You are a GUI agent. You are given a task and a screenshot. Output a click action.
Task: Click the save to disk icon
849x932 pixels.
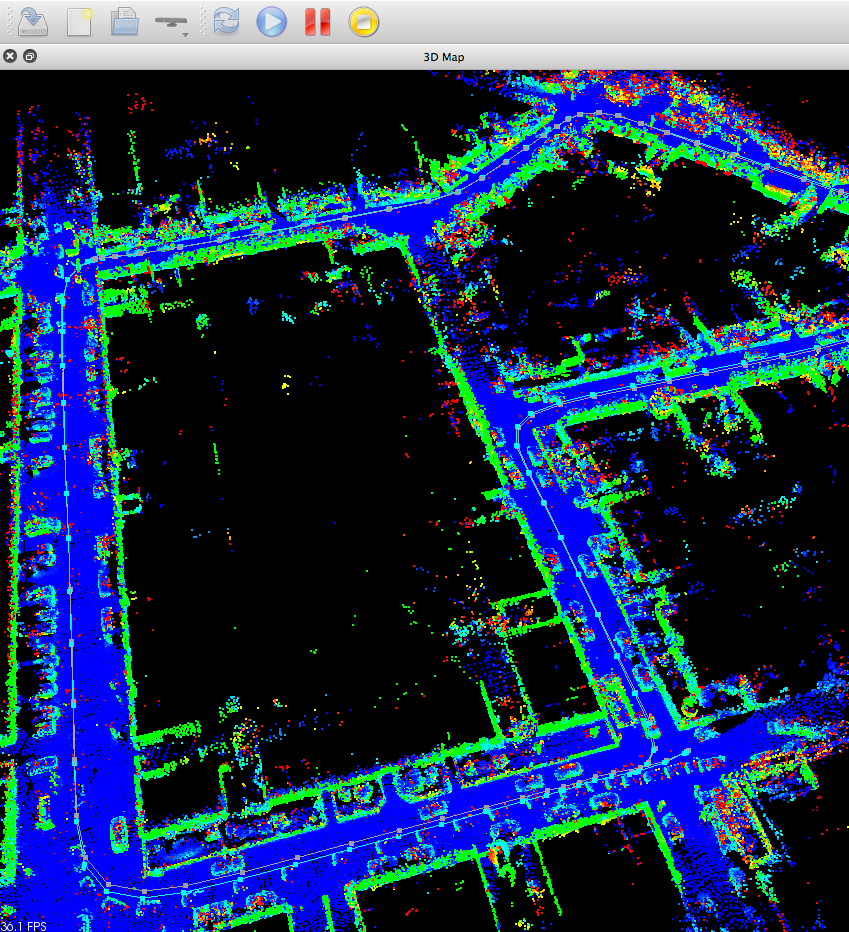34,21
